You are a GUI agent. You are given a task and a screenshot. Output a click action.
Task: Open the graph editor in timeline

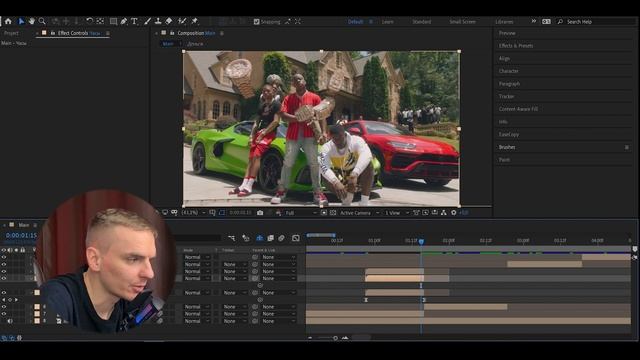click(296, 238)
